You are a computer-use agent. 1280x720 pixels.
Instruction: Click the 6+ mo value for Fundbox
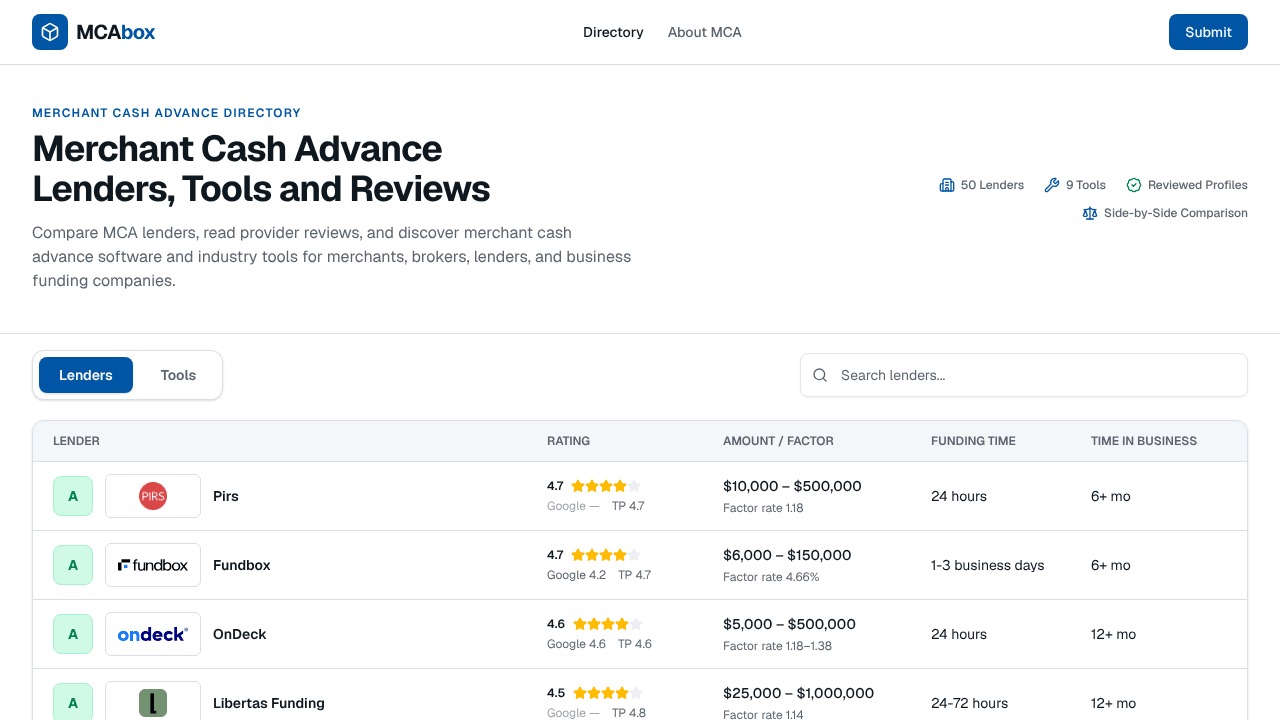[1111, 565]
